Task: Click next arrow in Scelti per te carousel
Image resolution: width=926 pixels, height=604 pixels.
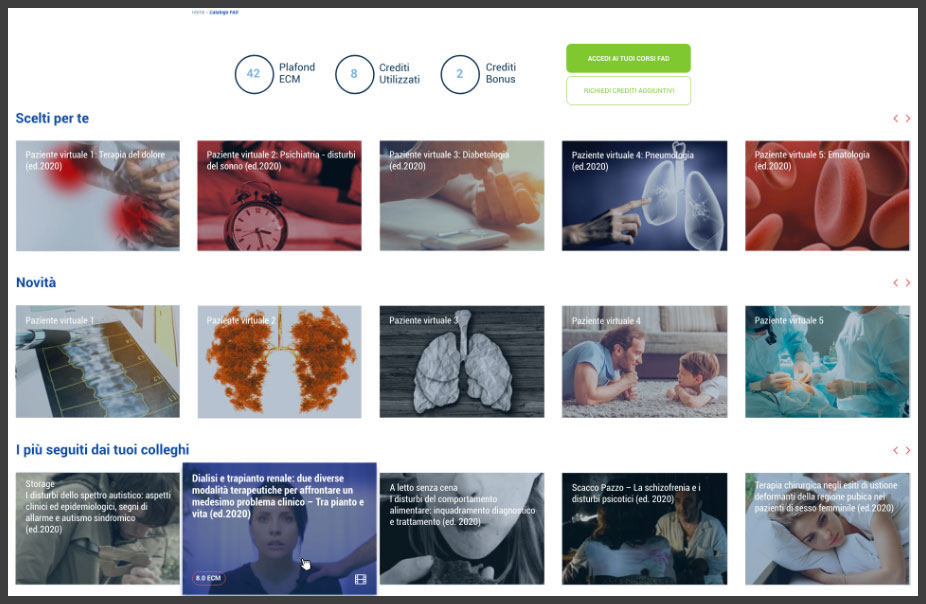Action: (908, 119)
